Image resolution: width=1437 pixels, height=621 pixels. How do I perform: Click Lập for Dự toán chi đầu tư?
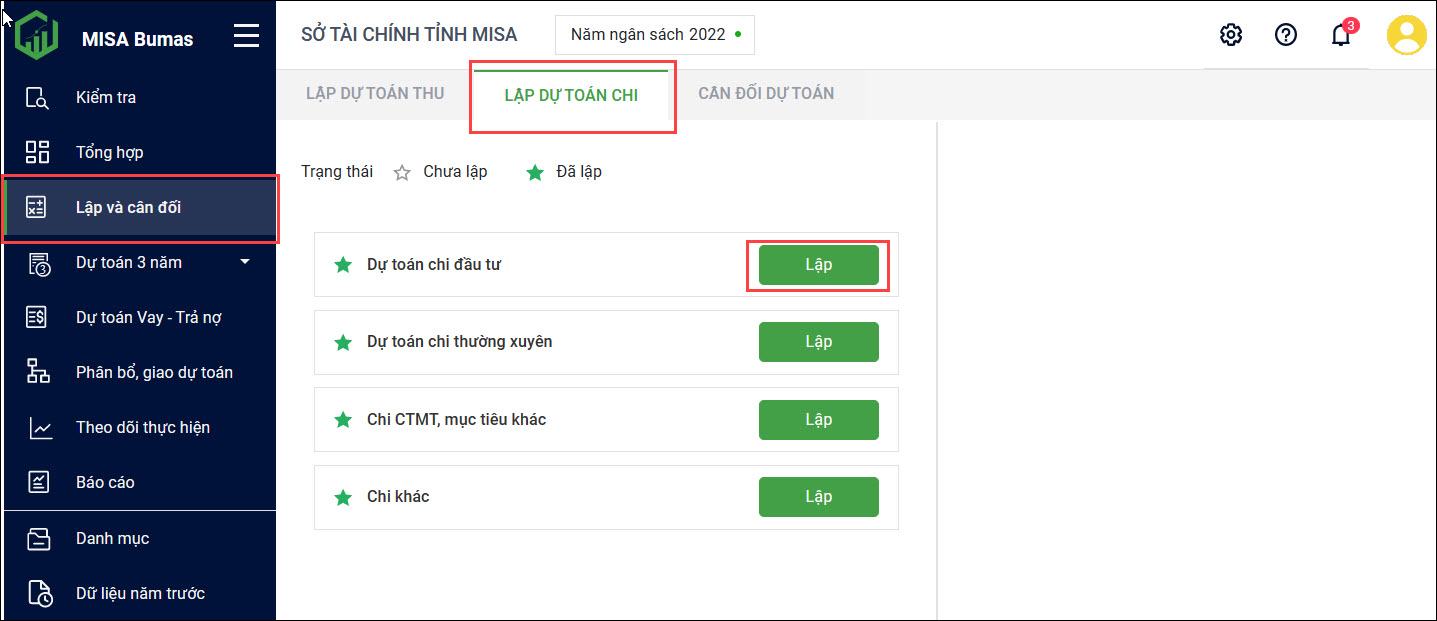click(818, 265)
